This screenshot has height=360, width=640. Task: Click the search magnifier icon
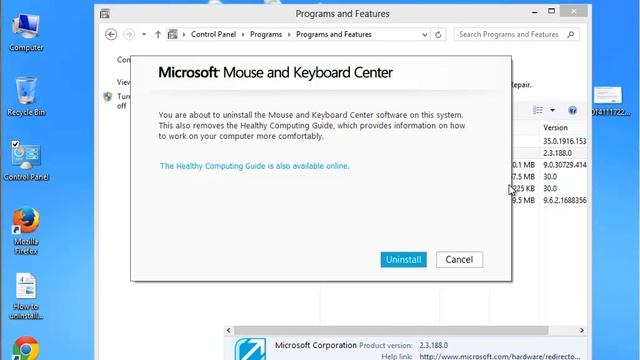pos(571,34)
